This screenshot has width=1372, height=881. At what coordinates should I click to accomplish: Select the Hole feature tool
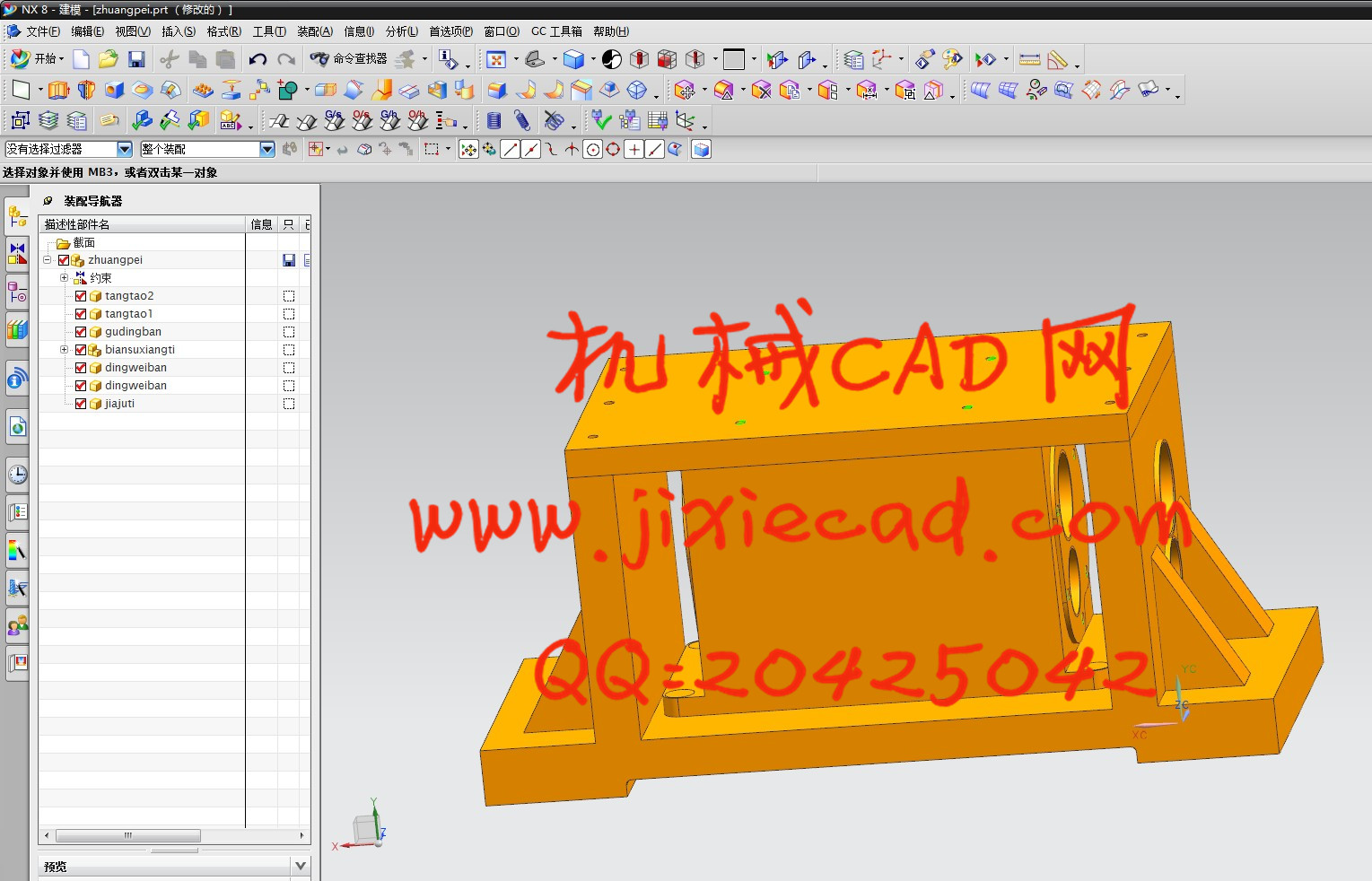click(x=114, y=90)
